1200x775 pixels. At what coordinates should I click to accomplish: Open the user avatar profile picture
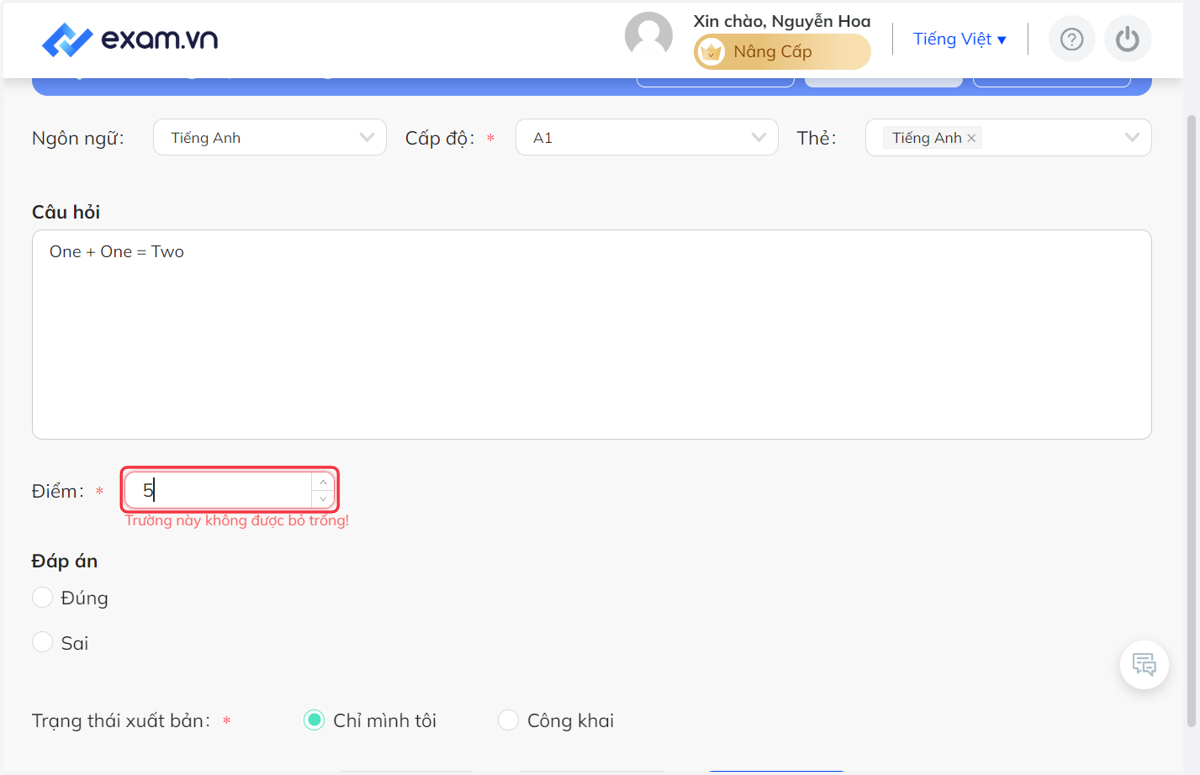649,37
